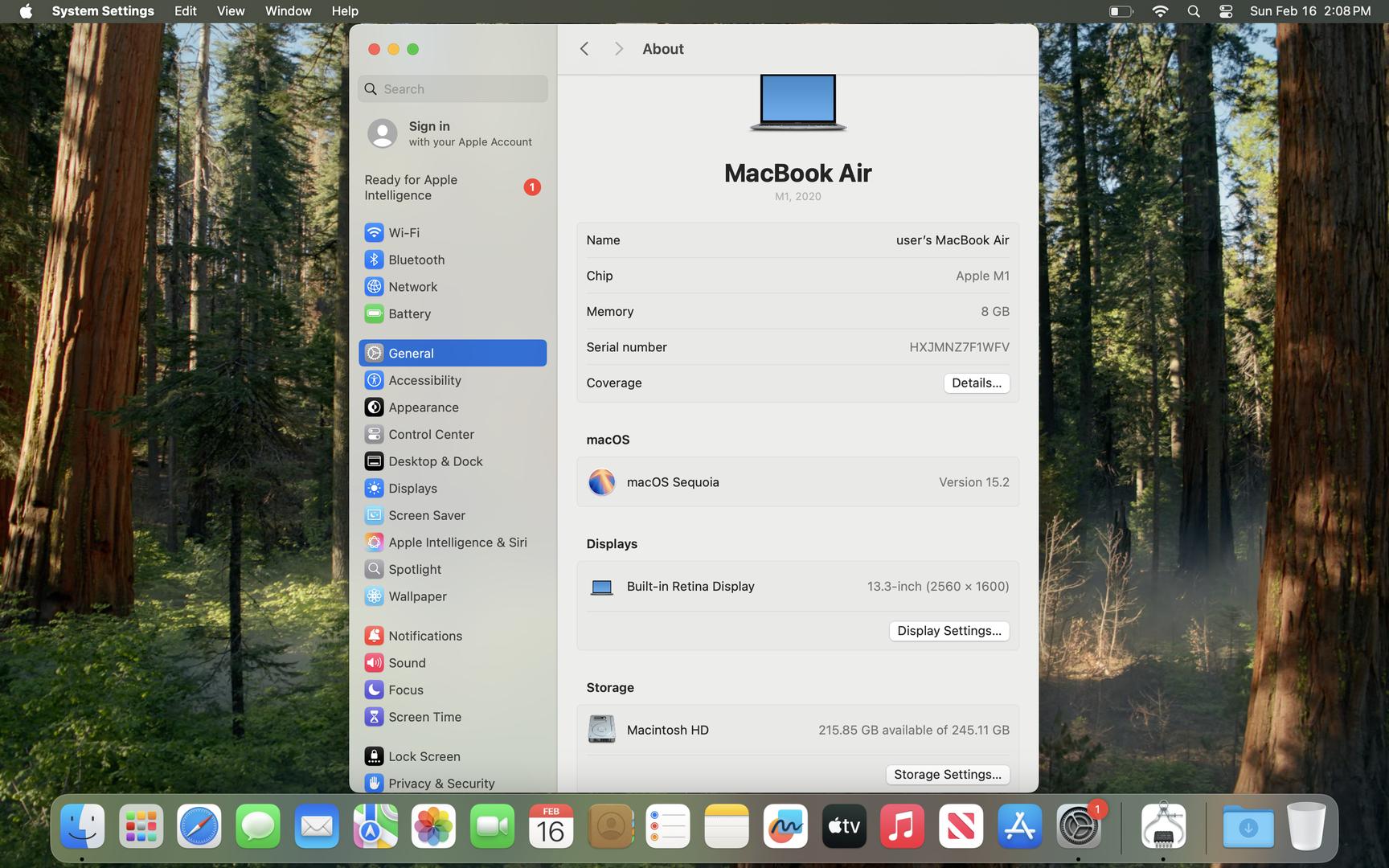Open Display Settings button
Viewport: 1389px width, 868px height.
pyautogui.click(x=949, y=631)
